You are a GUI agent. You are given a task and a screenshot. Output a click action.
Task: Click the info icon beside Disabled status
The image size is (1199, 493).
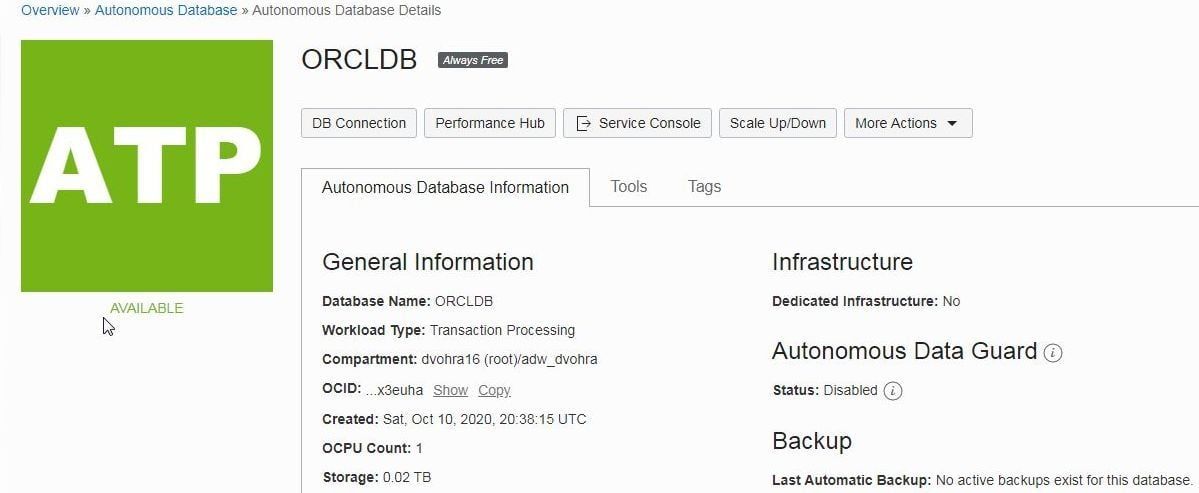click(892, 391)
